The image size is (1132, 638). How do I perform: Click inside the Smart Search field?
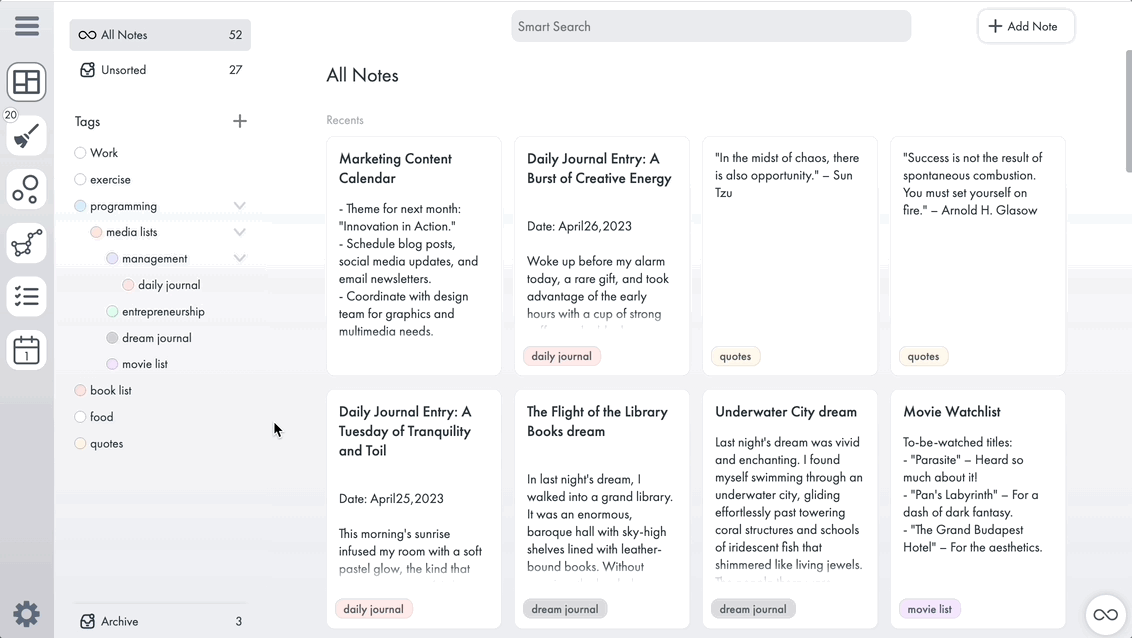coord(710,26)
